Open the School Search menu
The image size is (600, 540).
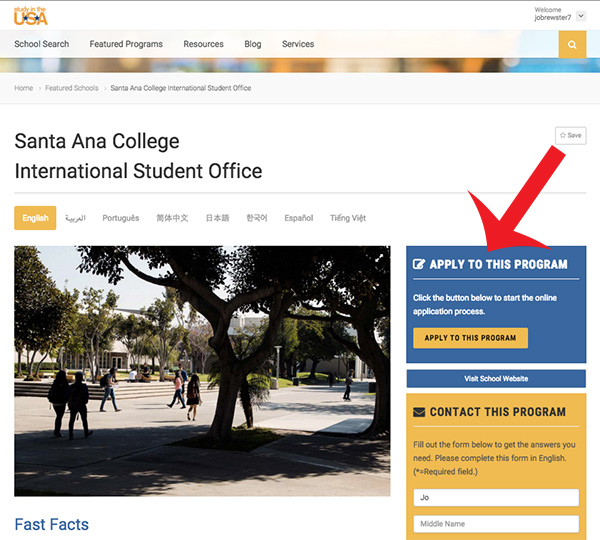pyautogui.click(x=42, y=44)
